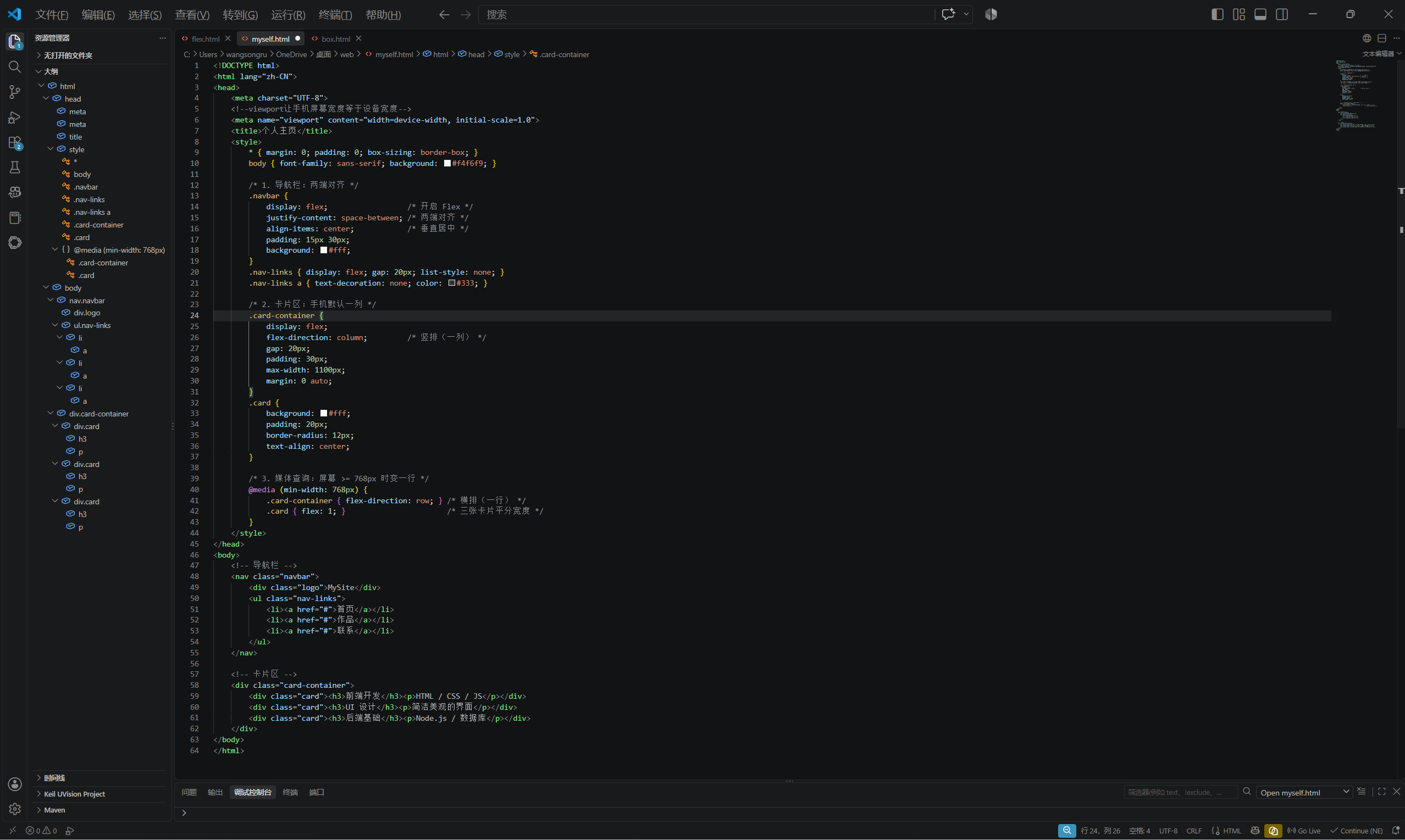Switch to the flex.html tab
The height and width of the screenshot is (840, 1405).
[205, 38]
